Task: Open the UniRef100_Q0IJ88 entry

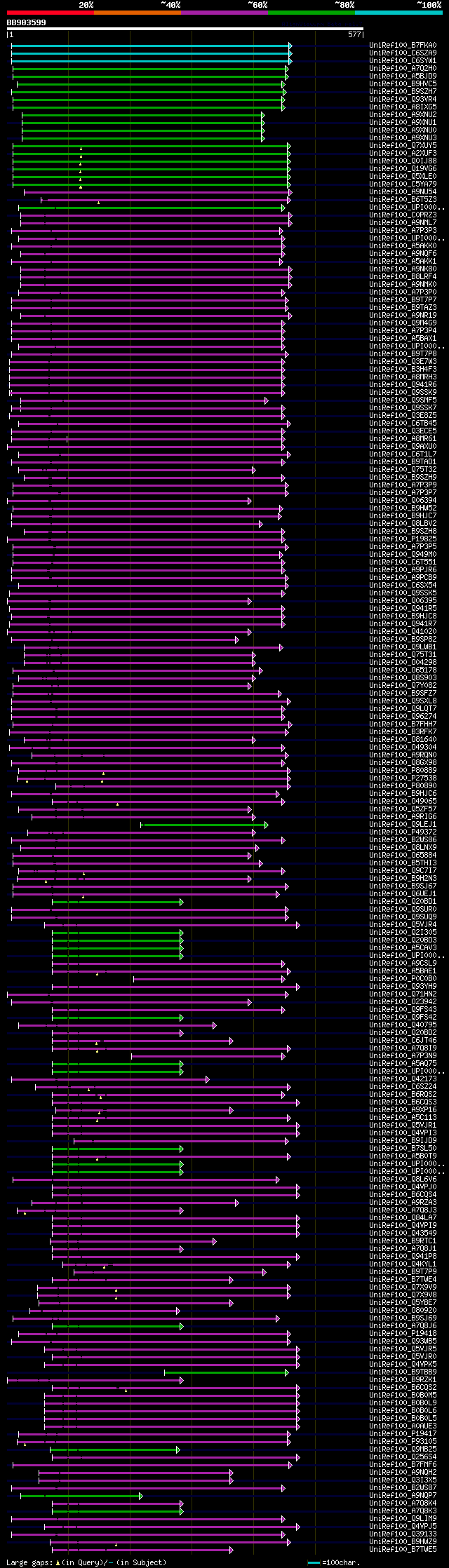Action: click(x=403, y=161)
